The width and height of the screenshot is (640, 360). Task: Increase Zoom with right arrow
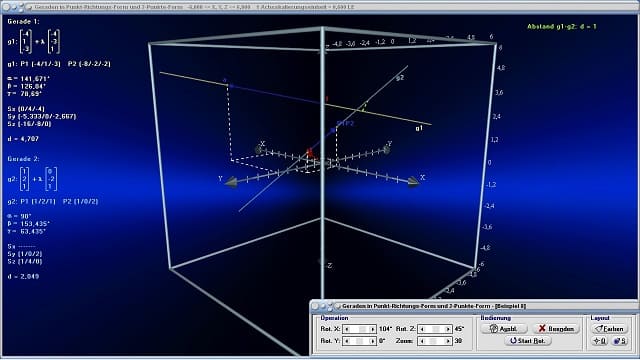click(448, 341)
